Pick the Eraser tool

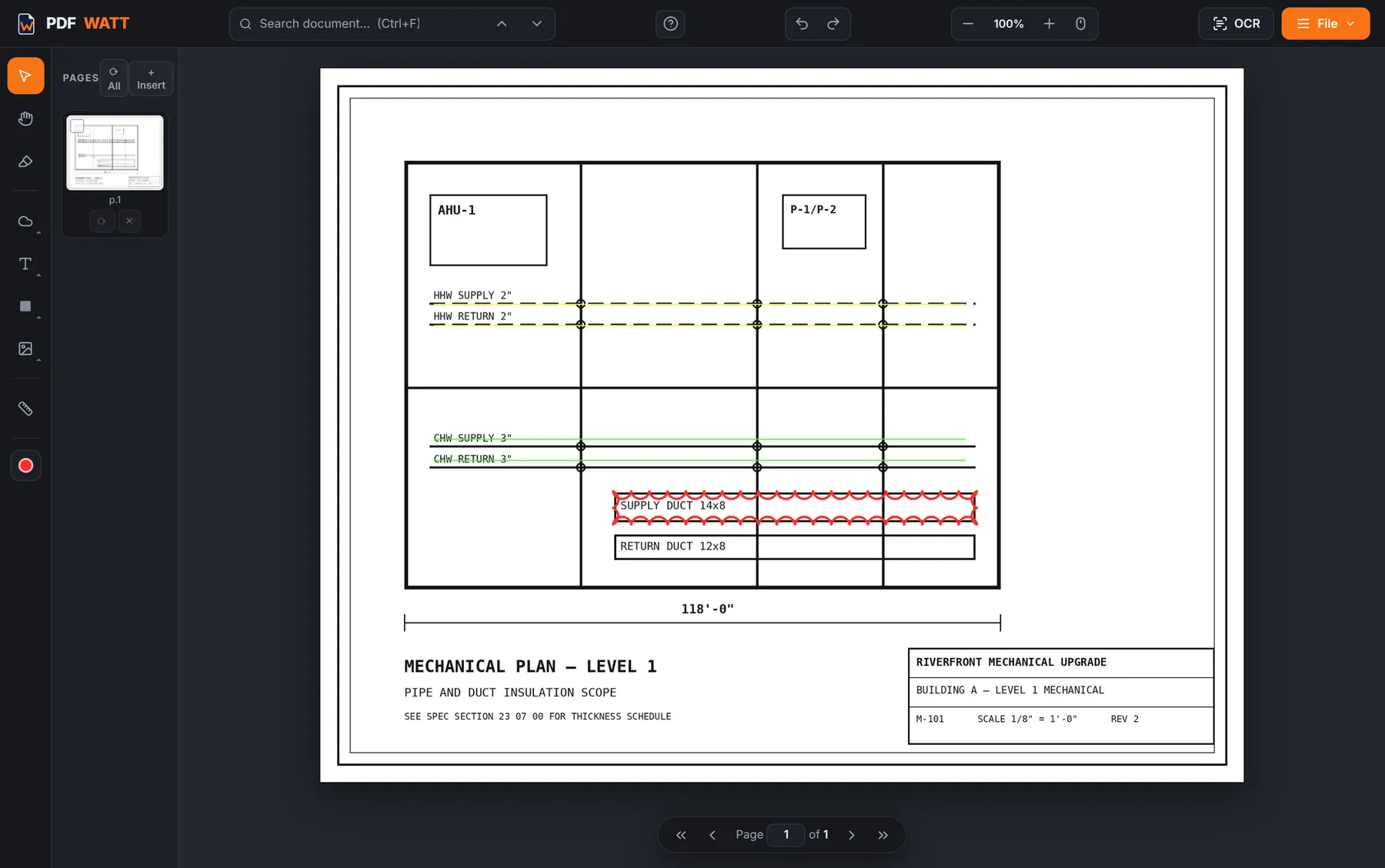(25, 162)
